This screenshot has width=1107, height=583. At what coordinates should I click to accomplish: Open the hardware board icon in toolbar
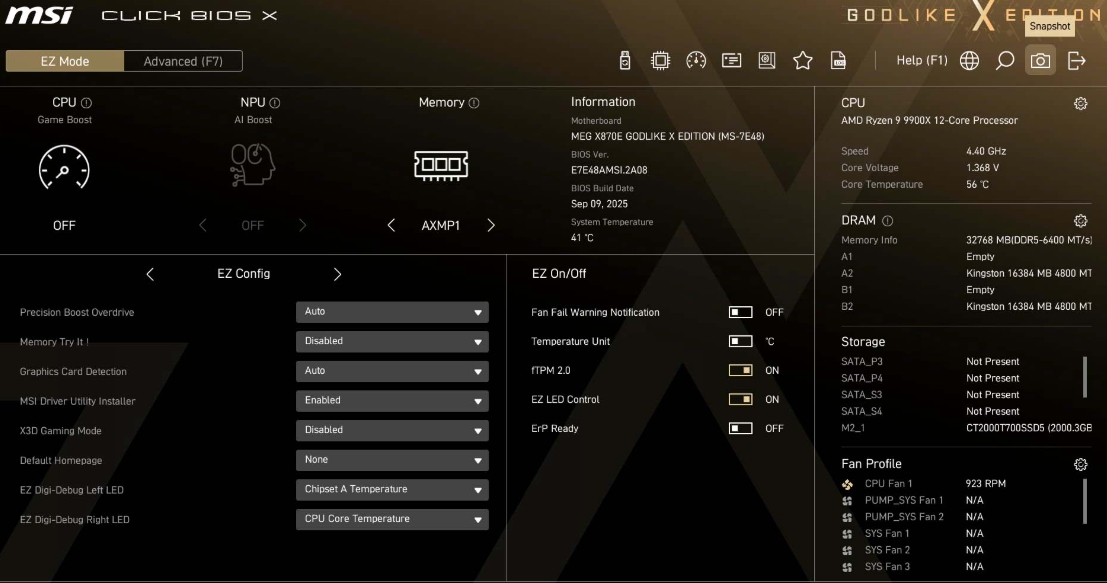click(767, 61)
